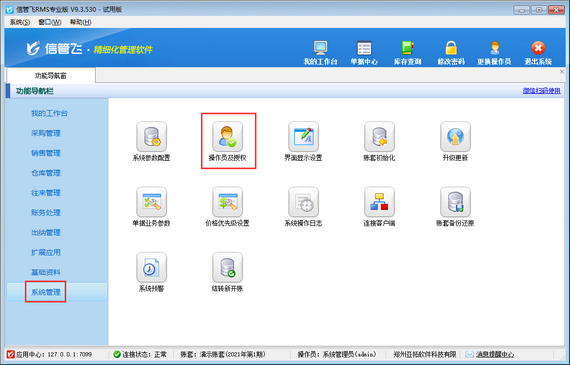The image size is (570, 365).
Task: Open 系统预警 clock icon
Action: (151, 268)
